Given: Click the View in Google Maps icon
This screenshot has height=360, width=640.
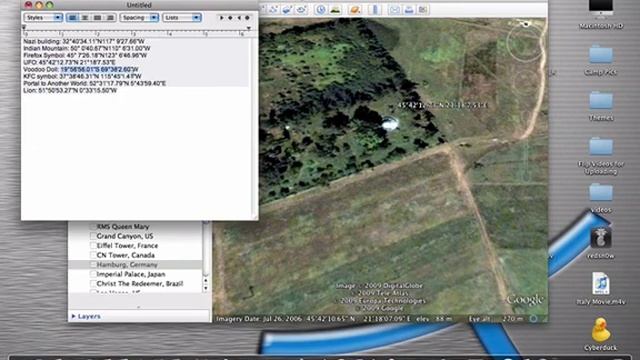Looking at the screenshot, I should click(423, 10).
